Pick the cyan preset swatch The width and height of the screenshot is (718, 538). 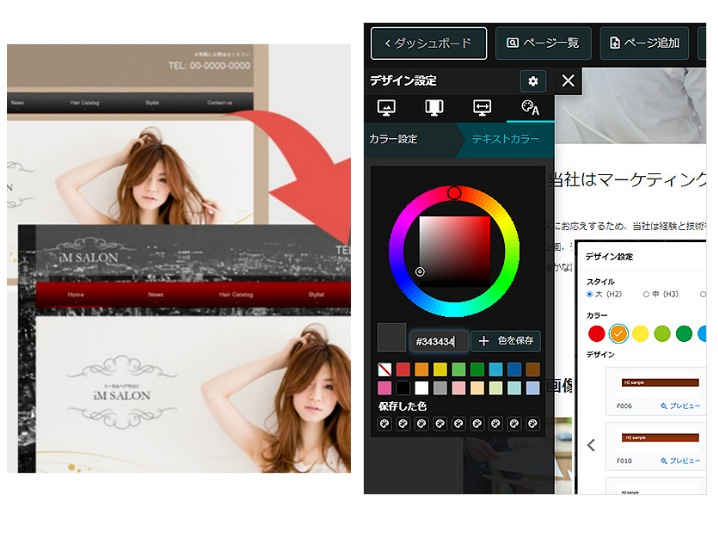(x=495, y=370)
